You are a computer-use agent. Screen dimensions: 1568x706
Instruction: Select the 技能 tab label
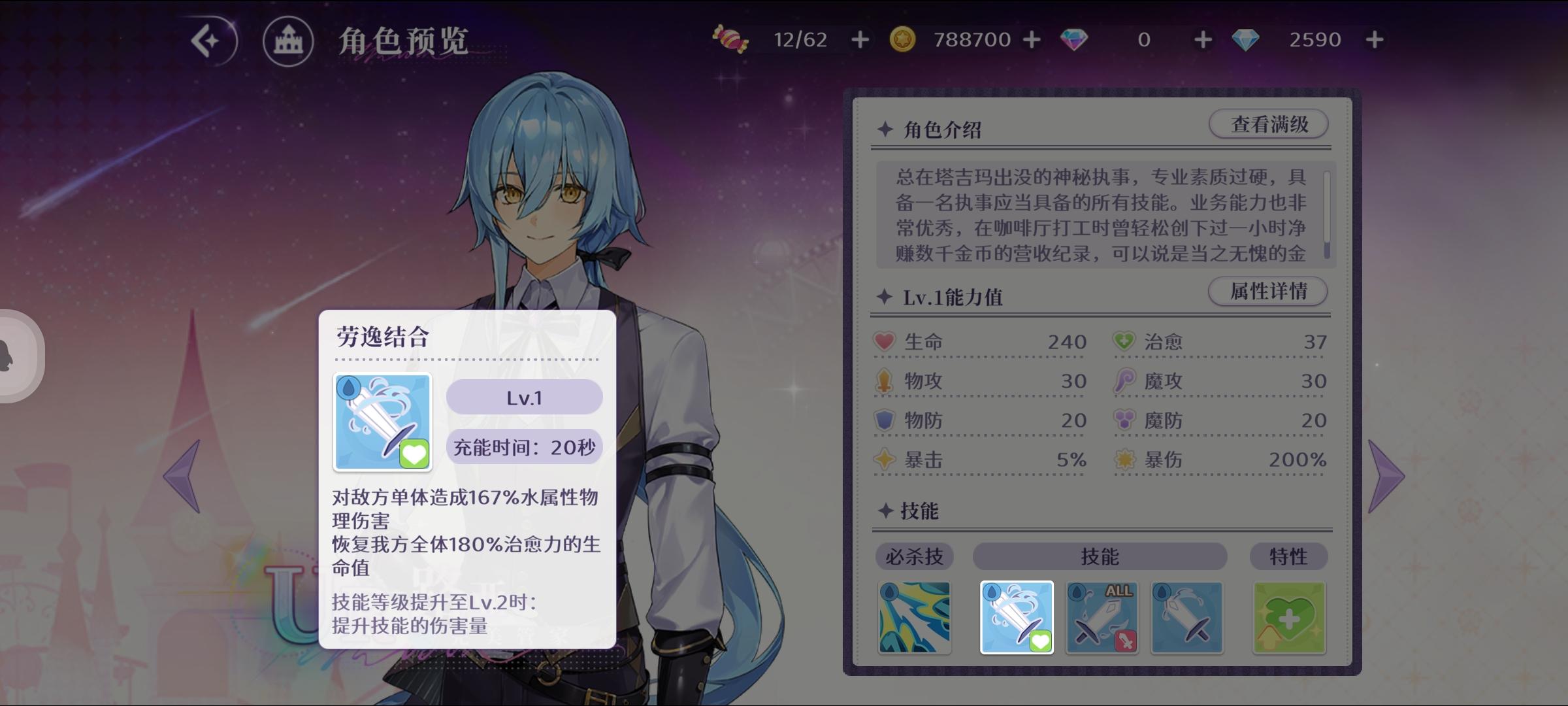click(x=1100, y=556)
